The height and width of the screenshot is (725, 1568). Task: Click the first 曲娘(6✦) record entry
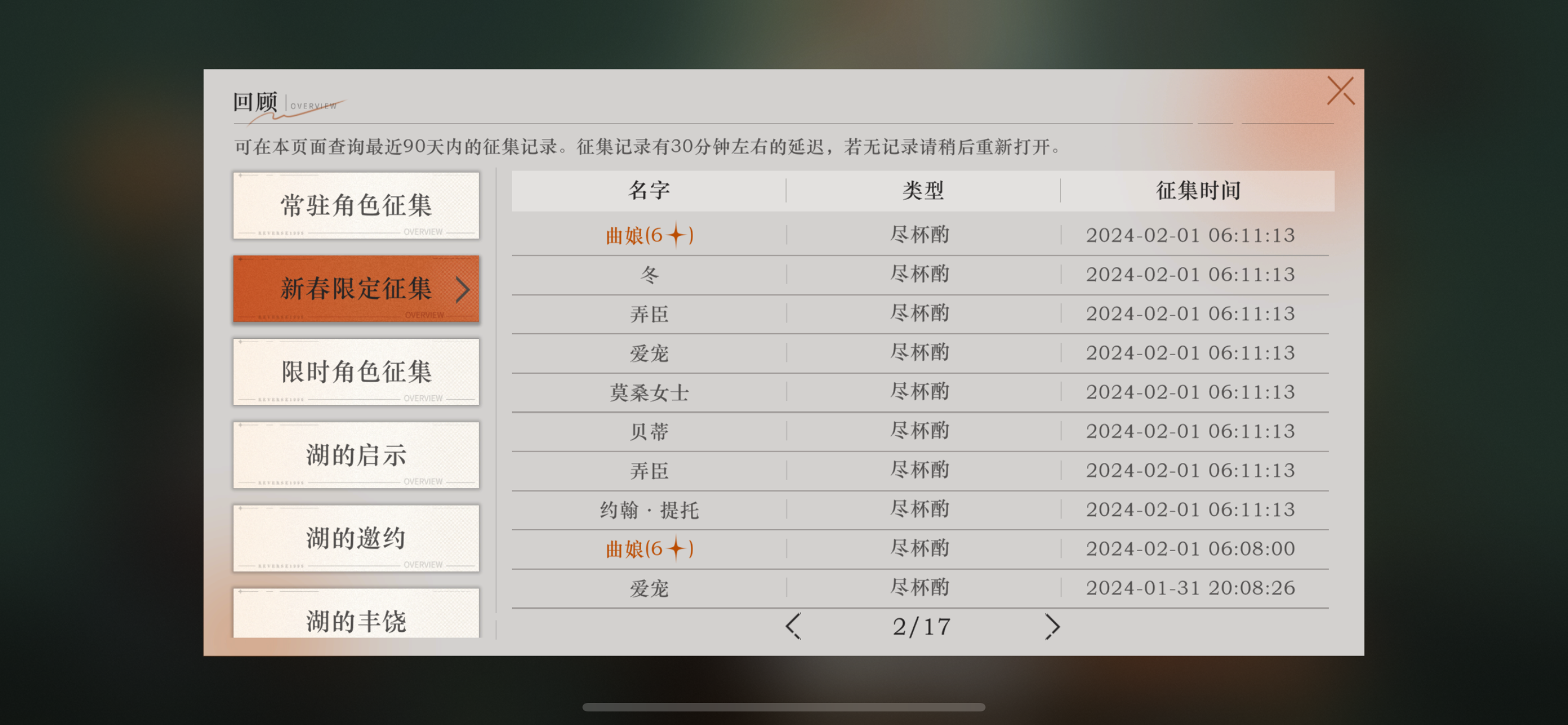click(x=649, y=235)
